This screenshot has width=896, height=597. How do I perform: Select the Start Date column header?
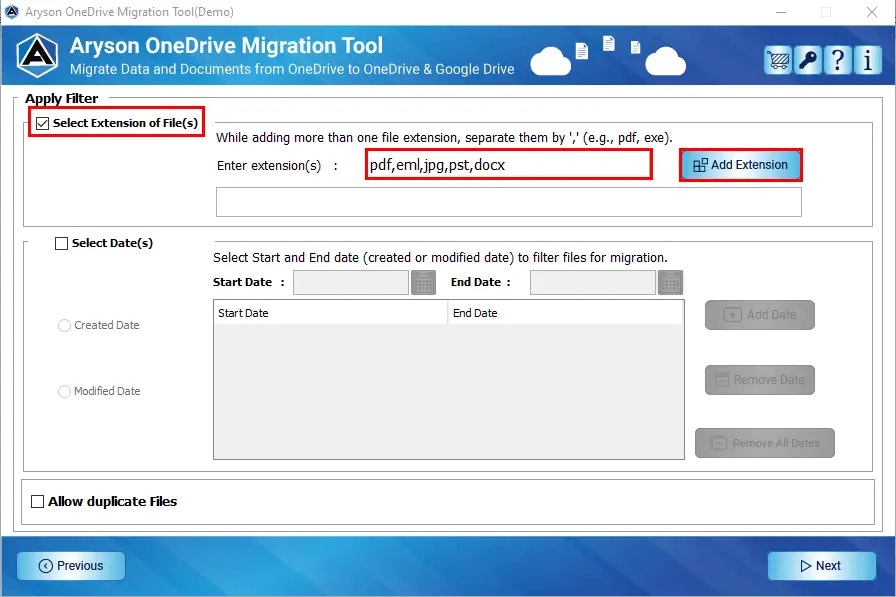pyautogui.click(x=330, y=313)
